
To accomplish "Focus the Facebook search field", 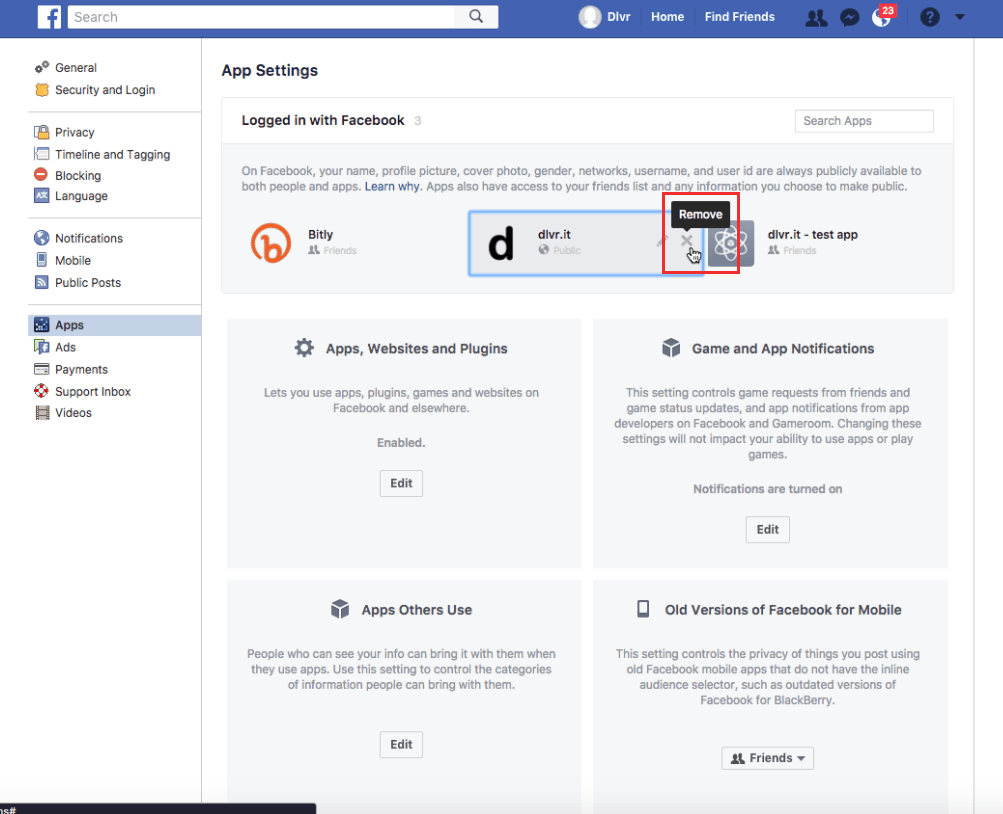I will pos(261,17).
